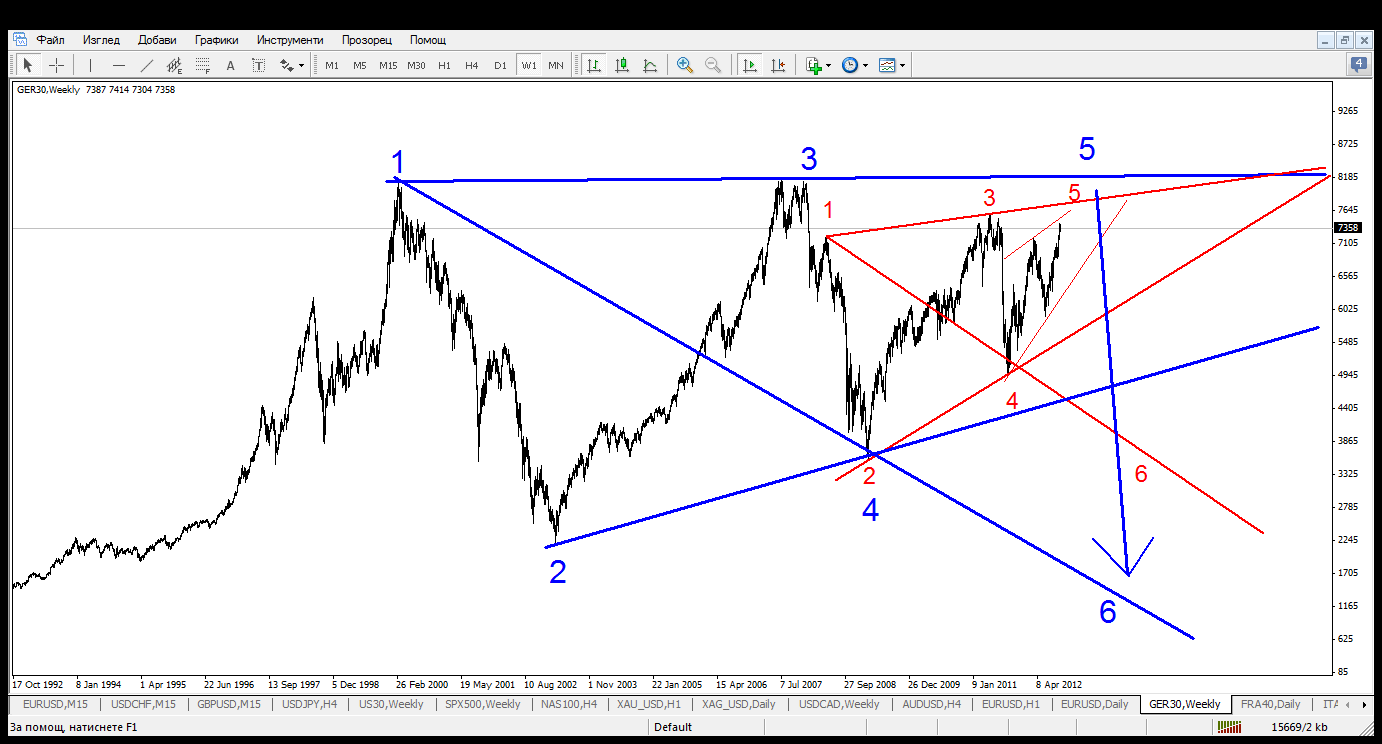Select the text label tool

pos(258,65)
